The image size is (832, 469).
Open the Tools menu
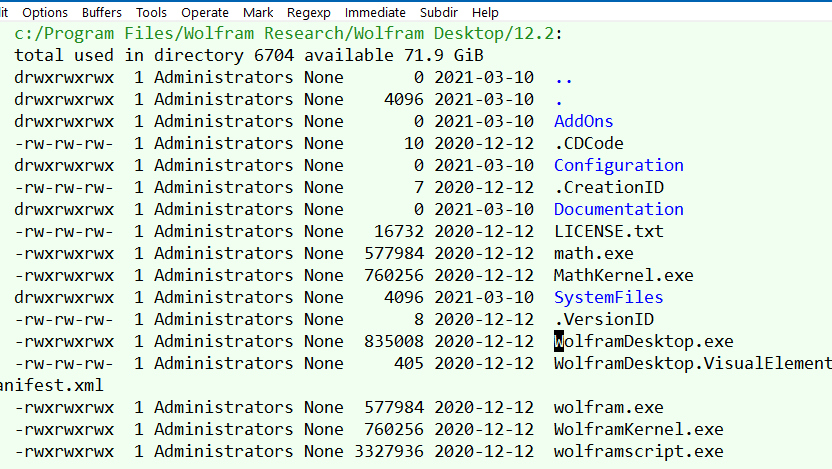[152, 13]
